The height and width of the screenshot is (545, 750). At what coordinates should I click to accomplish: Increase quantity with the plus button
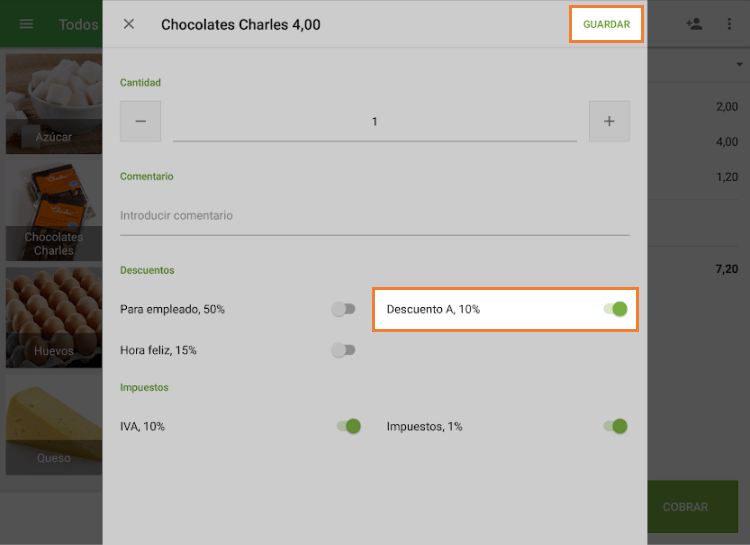pyautogui.click(x=609, y=121)
